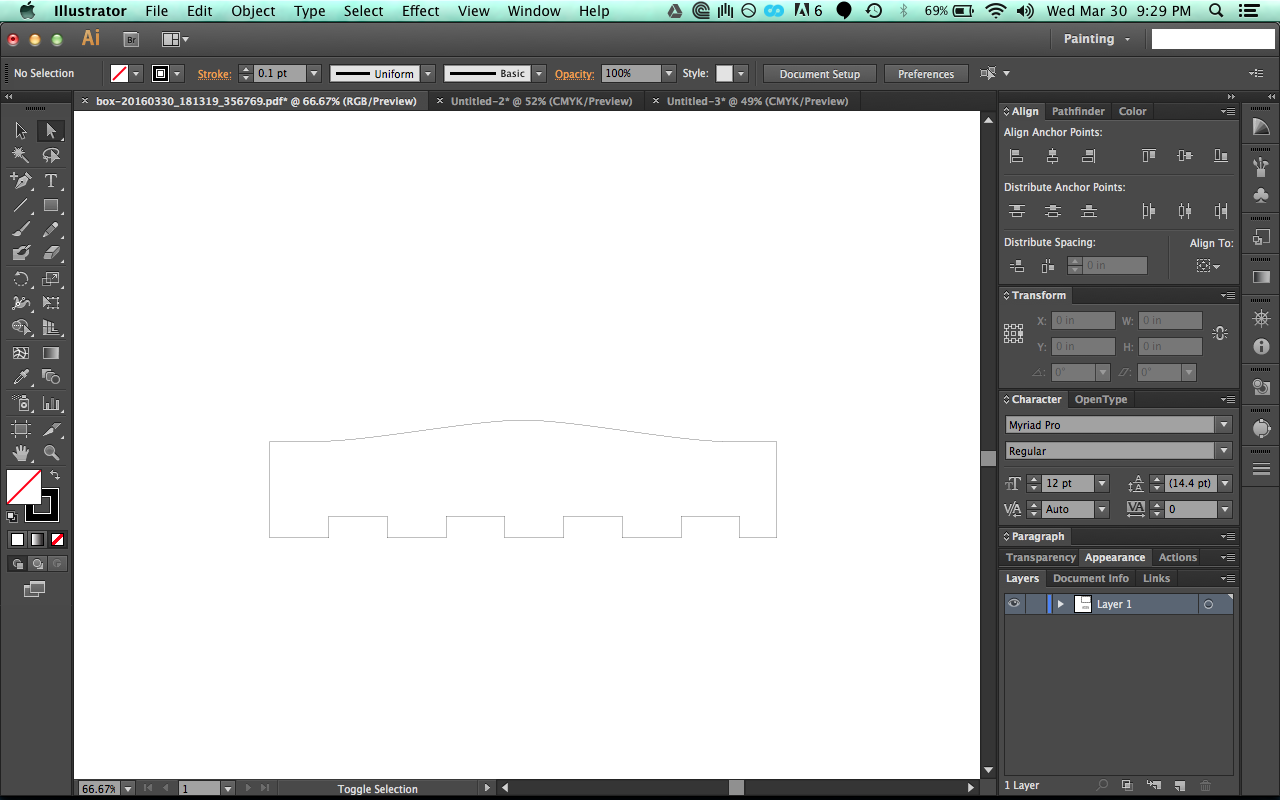Select the Magic Wand tool
1280x800 pixels.
[x=21, y=154]
